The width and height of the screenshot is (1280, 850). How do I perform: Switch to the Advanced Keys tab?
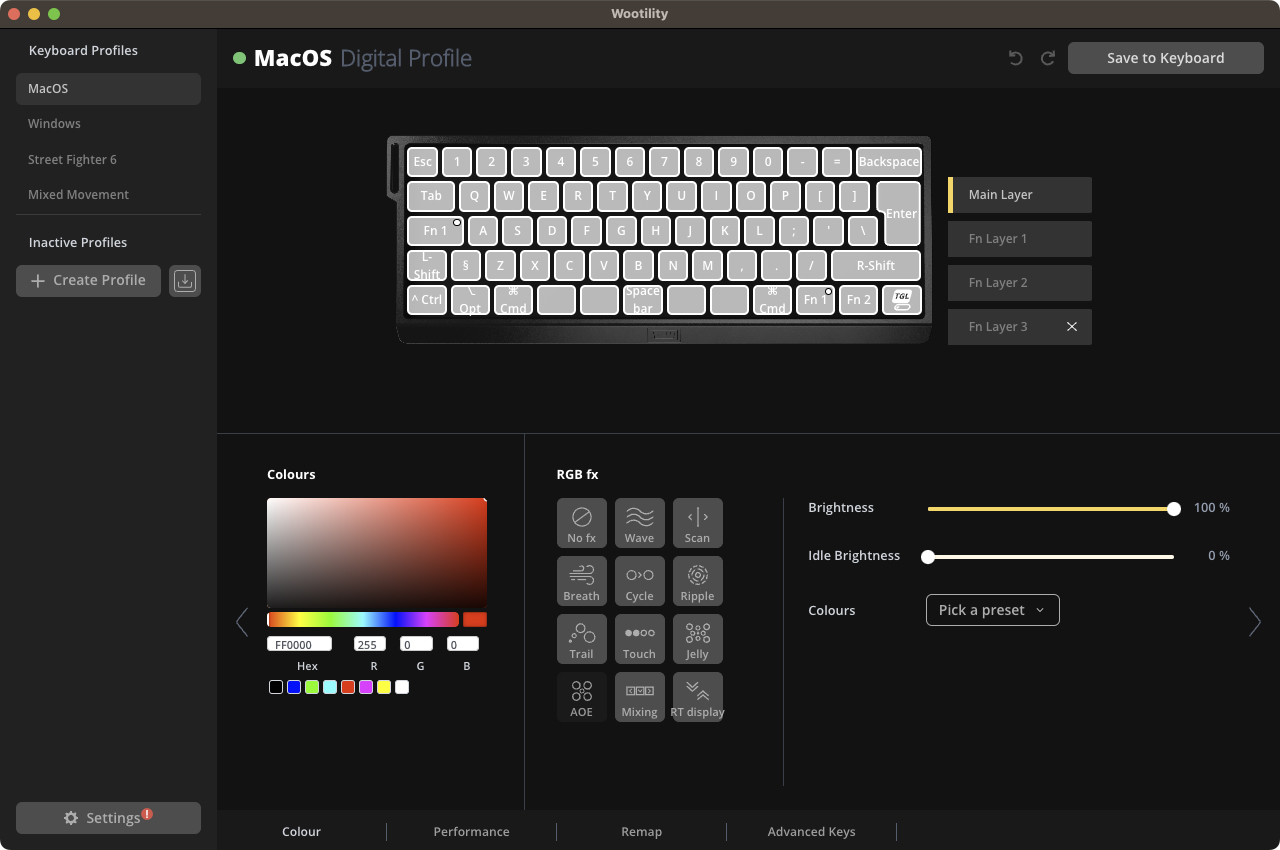click(x=811, y=831)
